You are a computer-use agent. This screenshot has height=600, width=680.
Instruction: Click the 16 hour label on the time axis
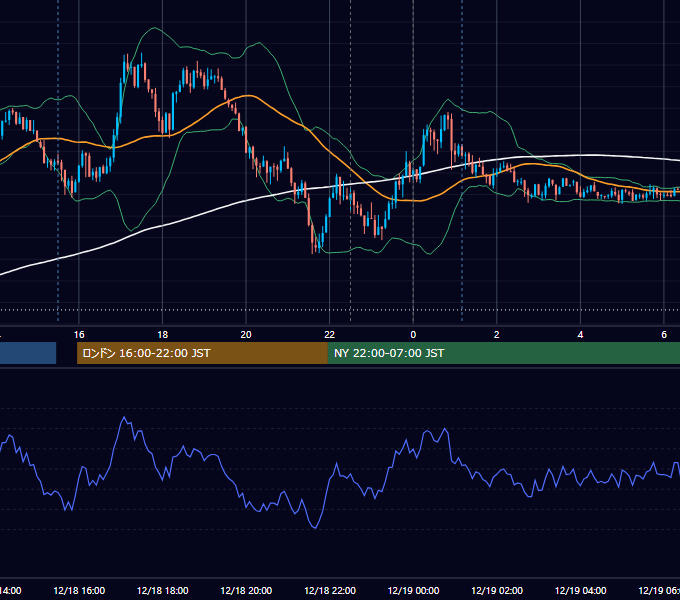click(x=79, y=335)
